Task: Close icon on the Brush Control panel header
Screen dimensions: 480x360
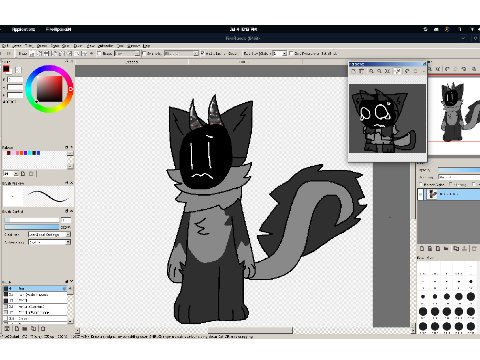Action: coord(71,211)
